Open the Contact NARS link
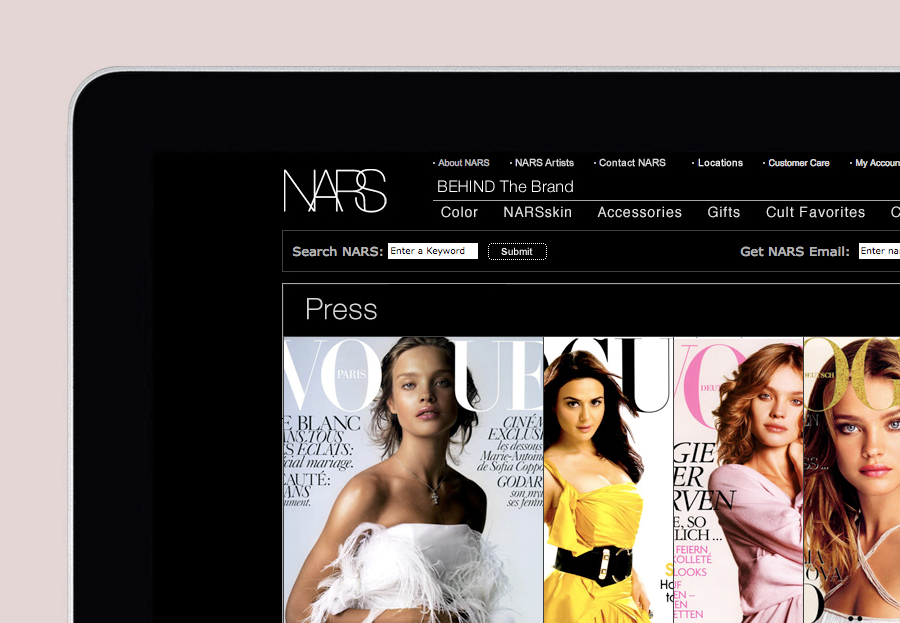This screenshot has width=900, height=623. point(632,163)
